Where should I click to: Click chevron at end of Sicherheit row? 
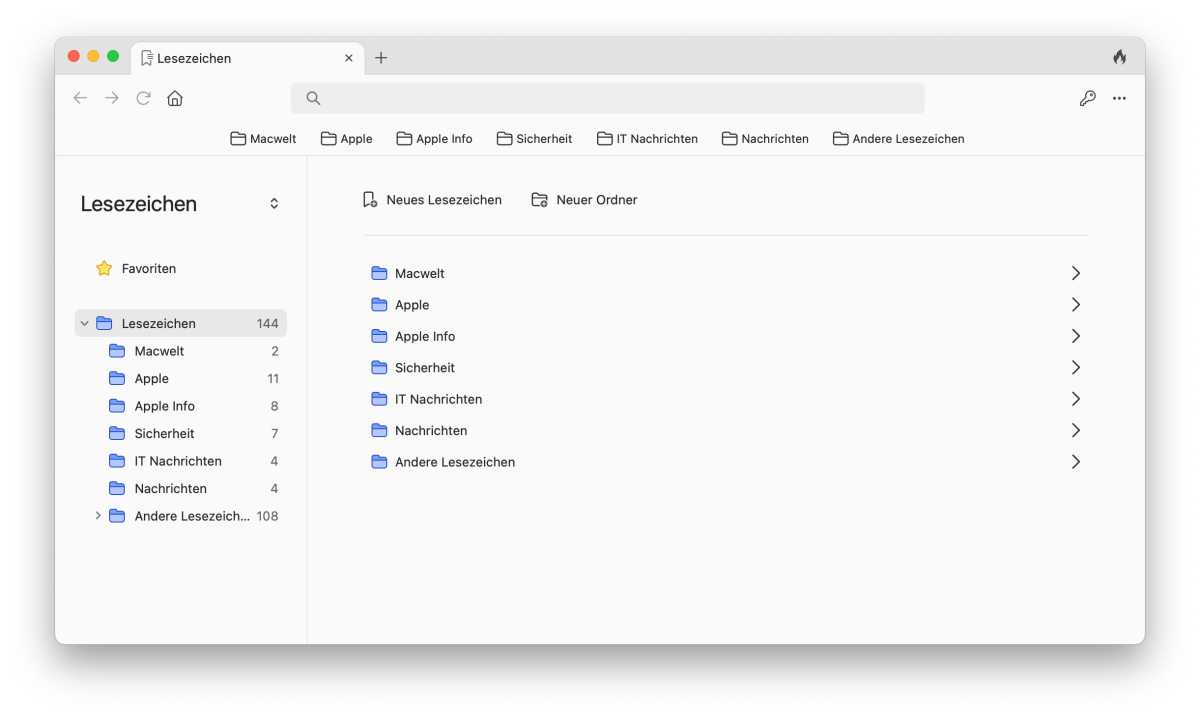1076,368
